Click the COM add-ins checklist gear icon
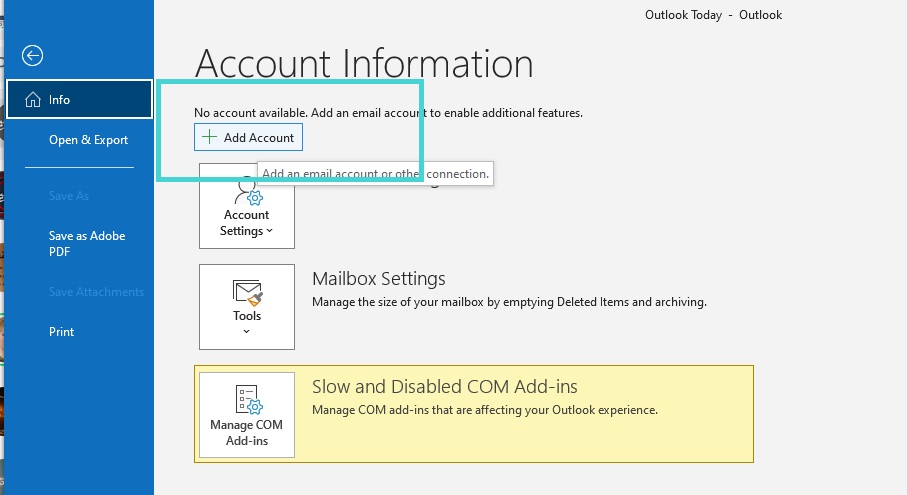 pyautogui.click(x=249, y=400)
